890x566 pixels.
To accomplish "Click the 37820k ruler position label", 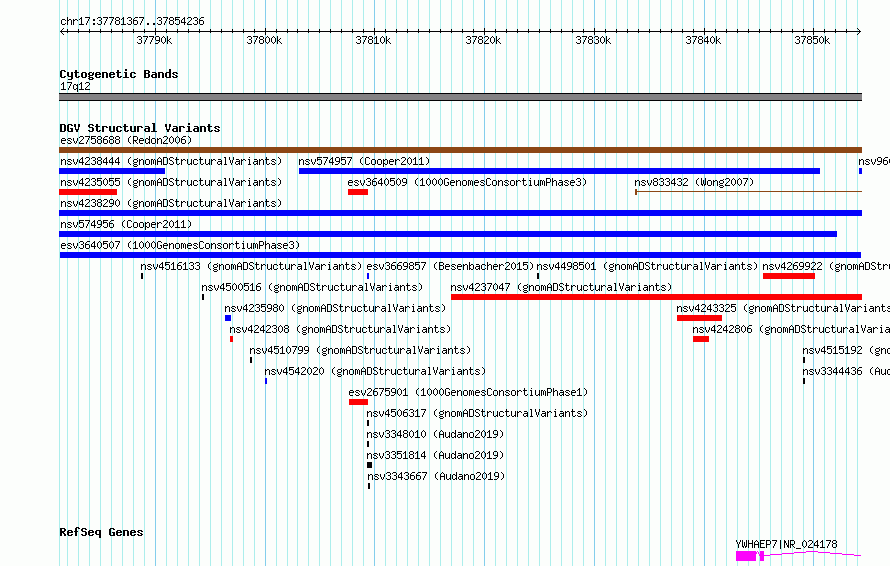I will [x=483, y=40].
